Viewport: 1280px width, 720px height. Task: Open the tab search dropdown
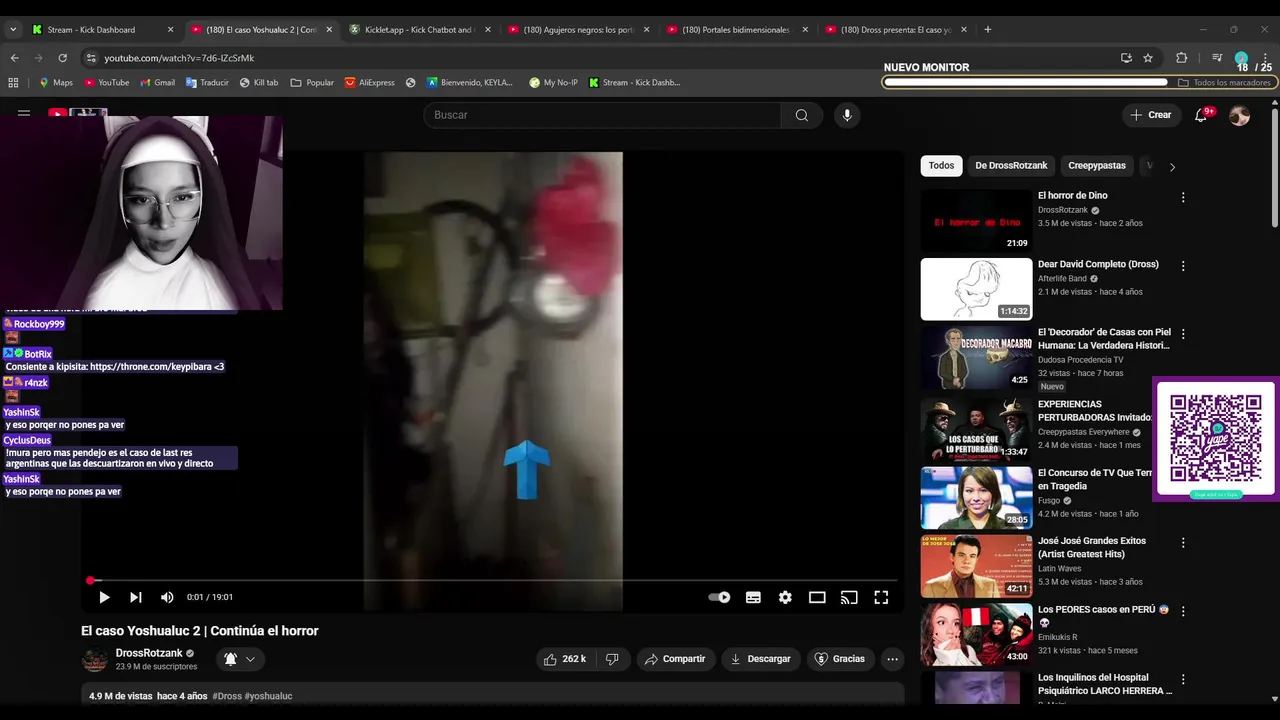tap(13, 30)
